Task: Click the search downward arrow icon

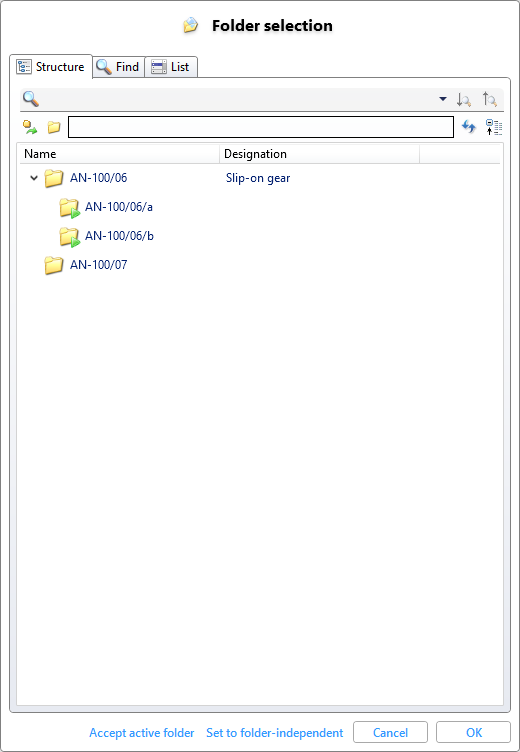Action: coord(464,100)
